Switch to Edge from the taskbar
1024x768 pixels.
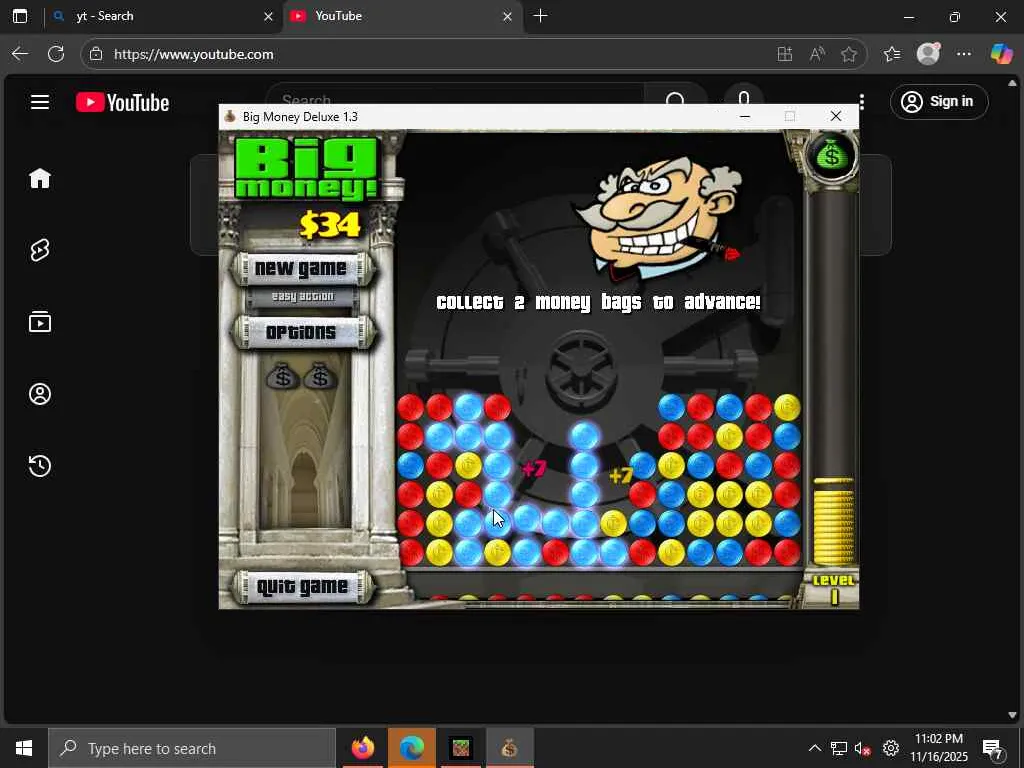click(411, 748)
